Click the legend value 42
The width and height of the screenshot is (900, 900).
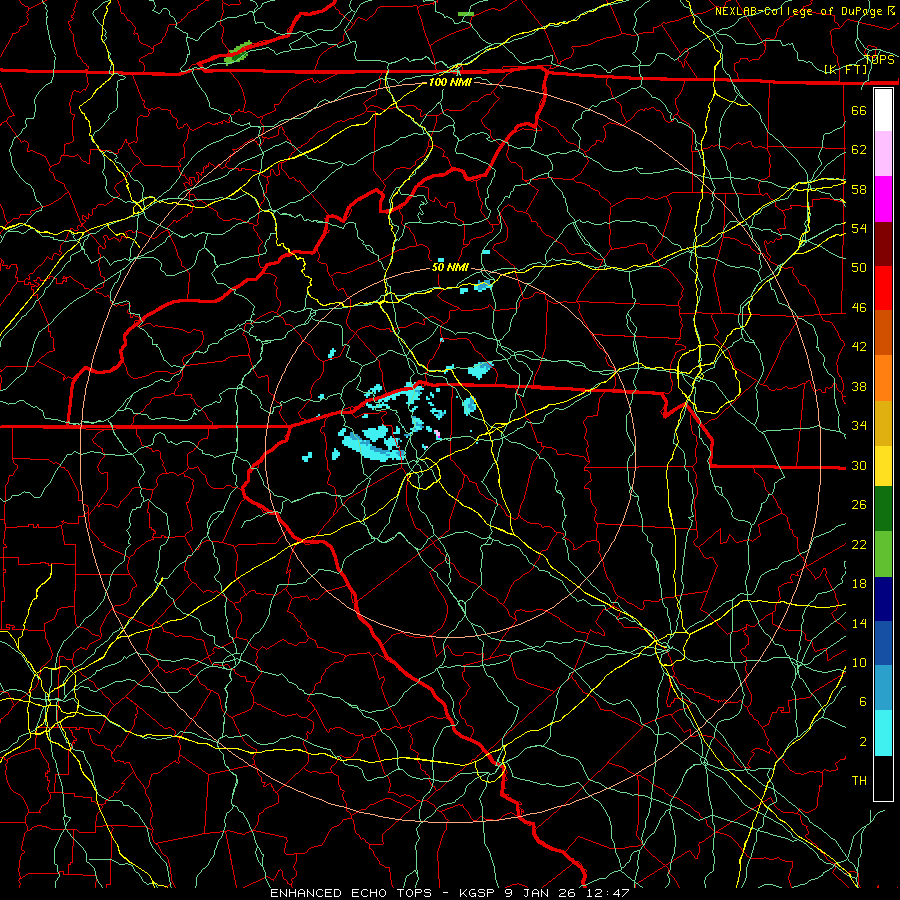[859, 347]
